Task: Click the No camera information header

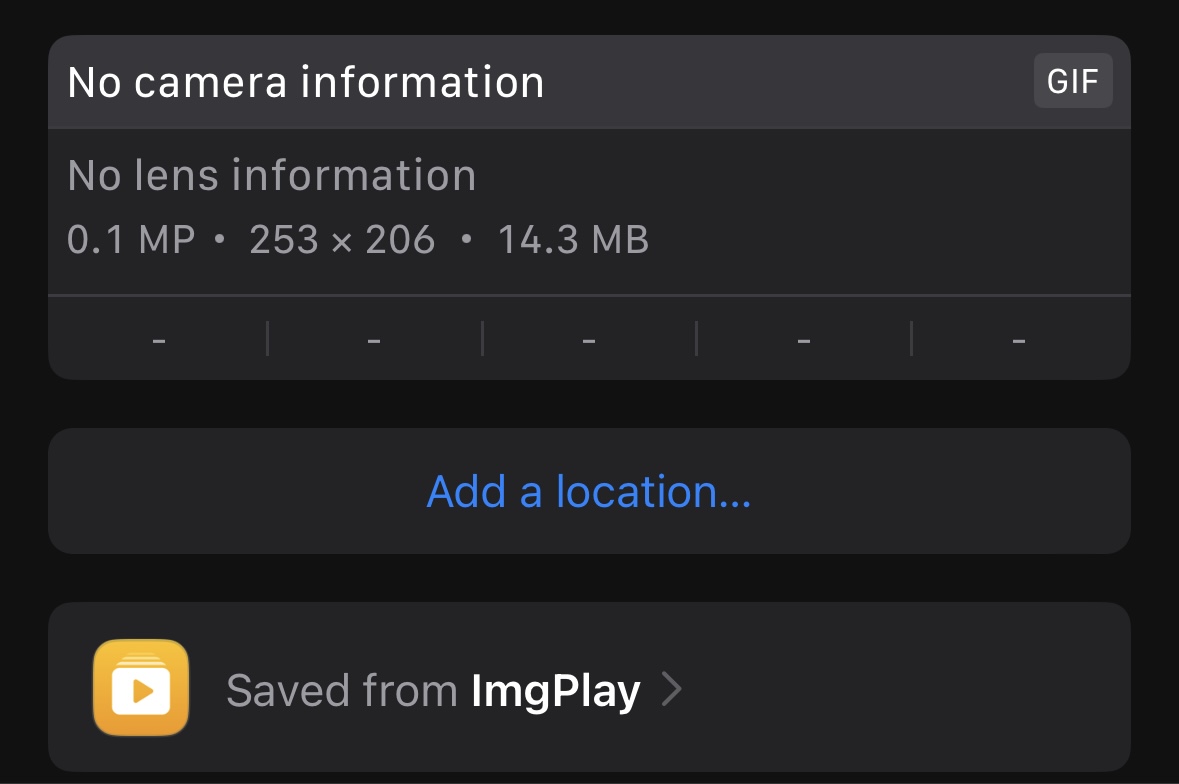Action: click(306, 82)
